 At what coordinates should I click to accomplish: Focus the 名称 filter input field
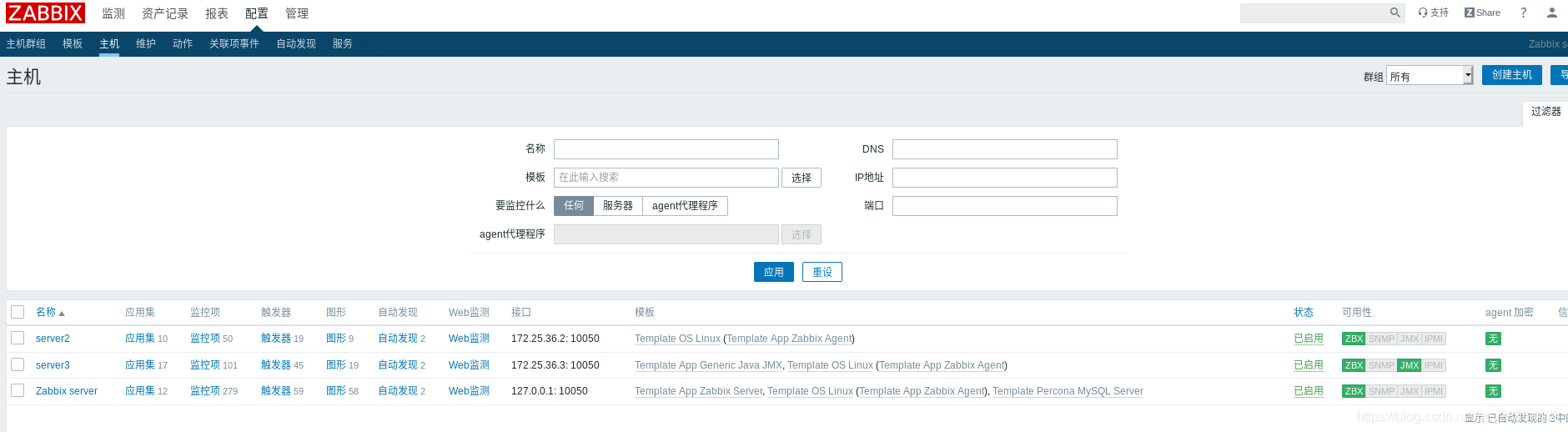666,149
